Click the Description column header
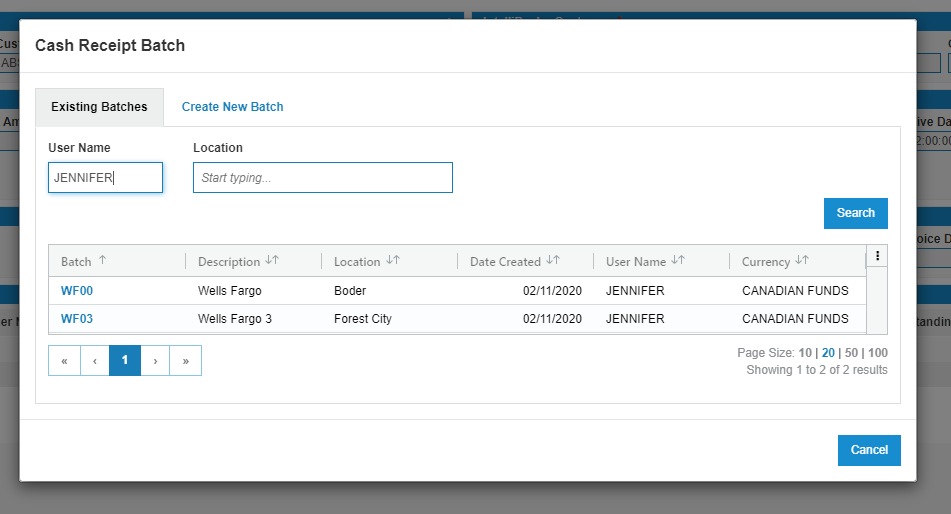Image resolution: width=951 pixels, height=514 pixels. click(x=254, y=262)
